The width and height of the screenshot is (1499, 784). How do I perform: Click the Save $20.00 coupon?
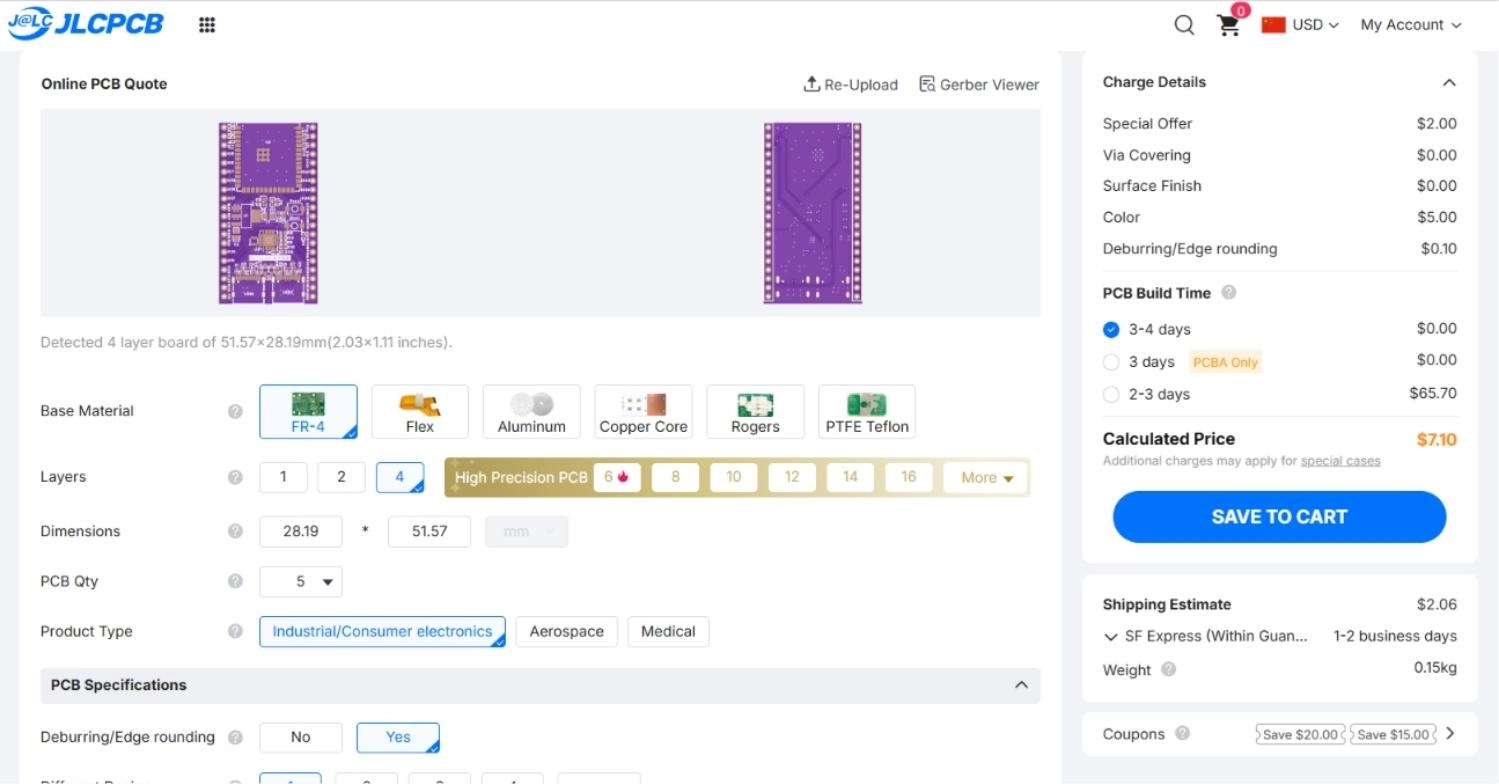click(1300, 734)
